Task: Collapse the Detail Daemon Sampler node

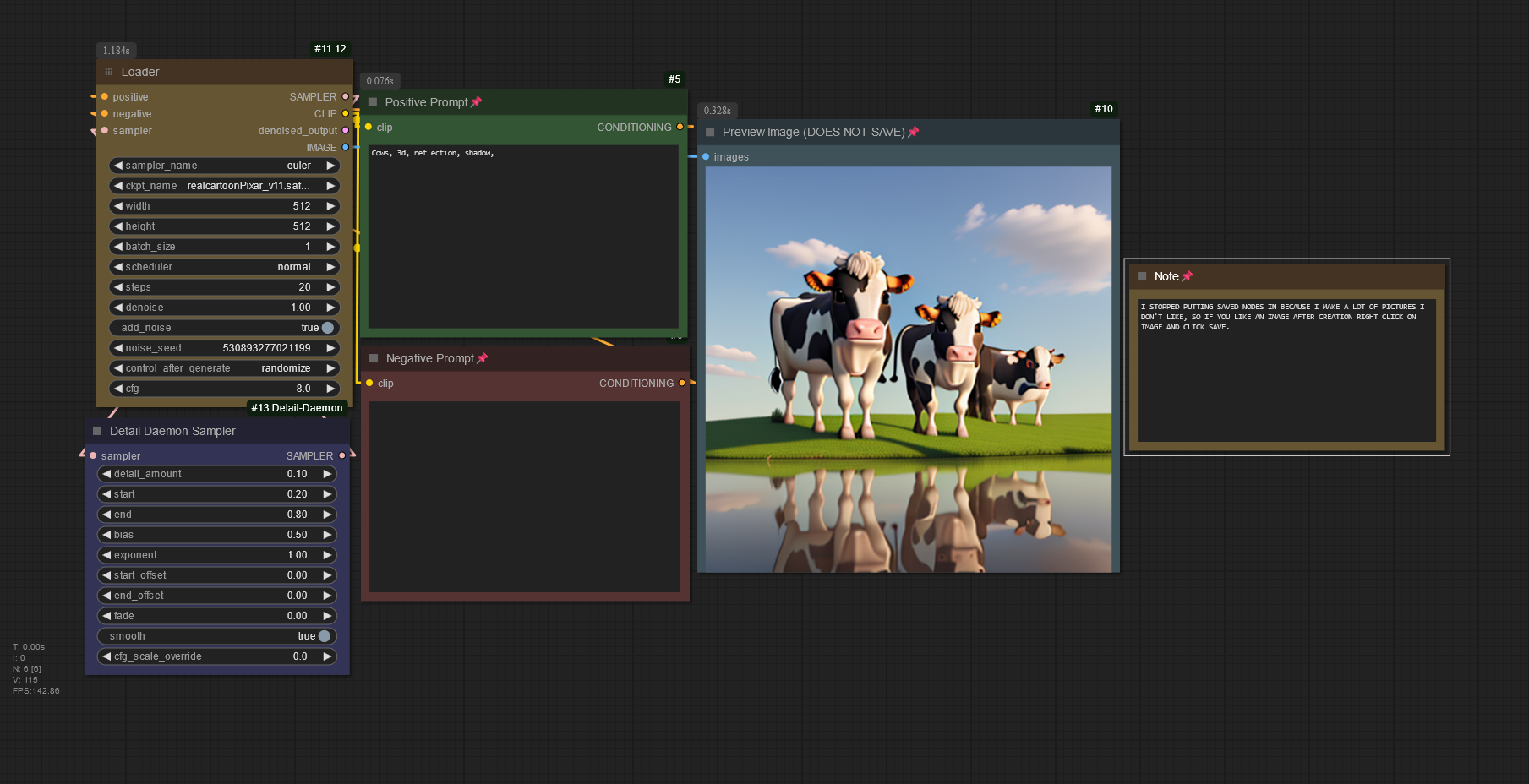Action: [97, 431]
